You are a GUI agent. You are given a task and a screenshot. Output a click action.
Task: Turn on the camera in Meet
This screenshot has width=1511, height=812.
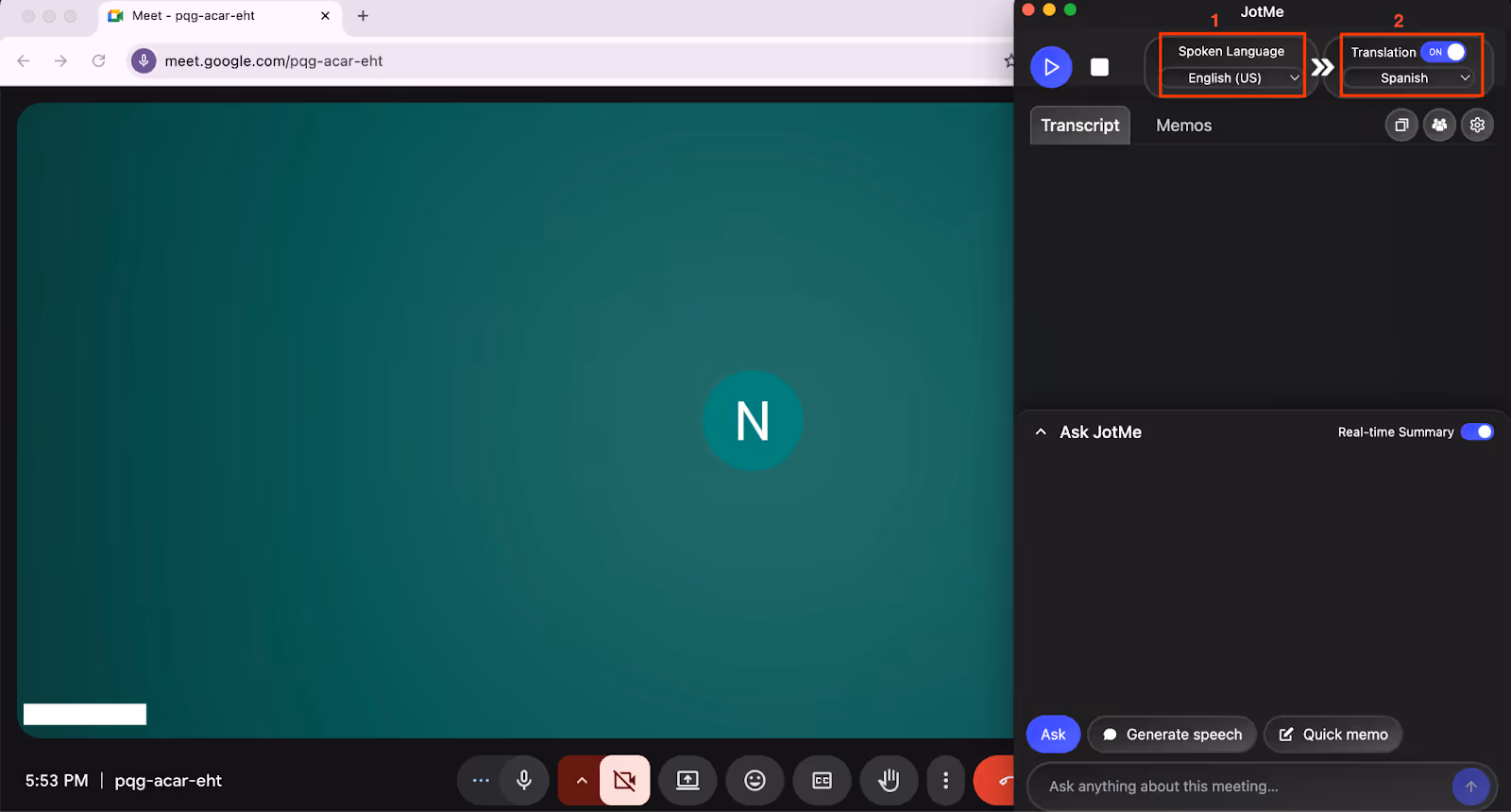(624, 780)
